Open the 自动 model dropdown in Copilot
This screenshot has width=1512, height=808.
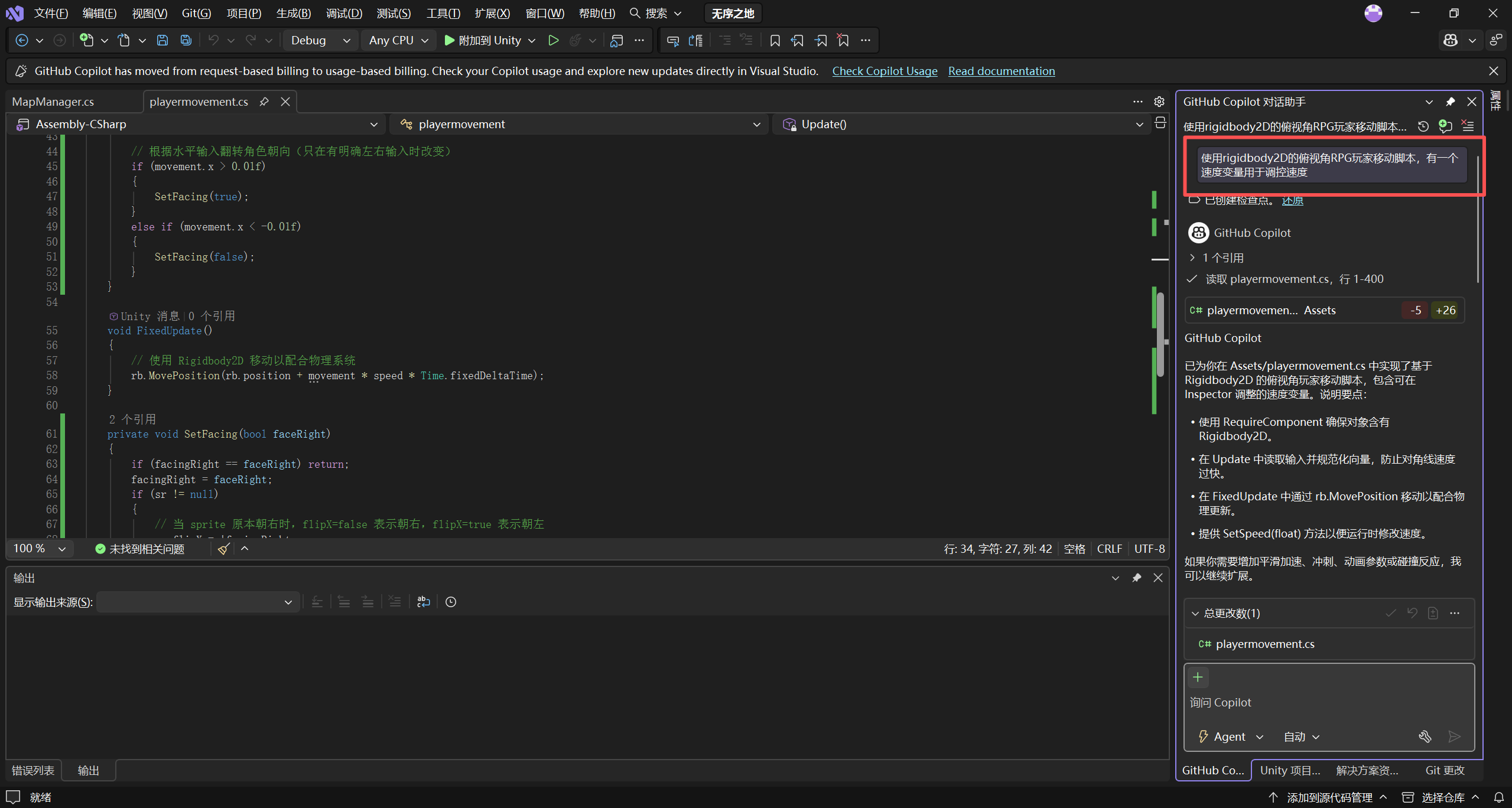pos(1302,737)
